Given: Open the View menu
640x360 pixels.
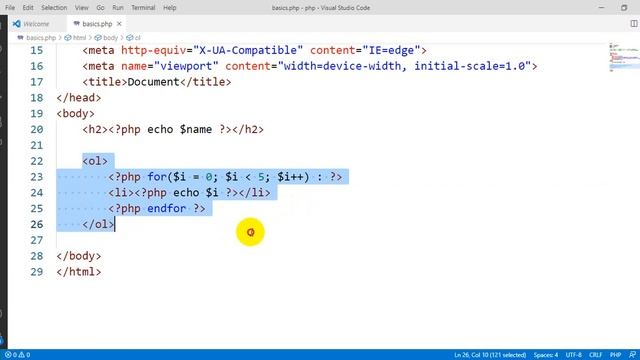Looking at the screenshot, I should 81,7.
